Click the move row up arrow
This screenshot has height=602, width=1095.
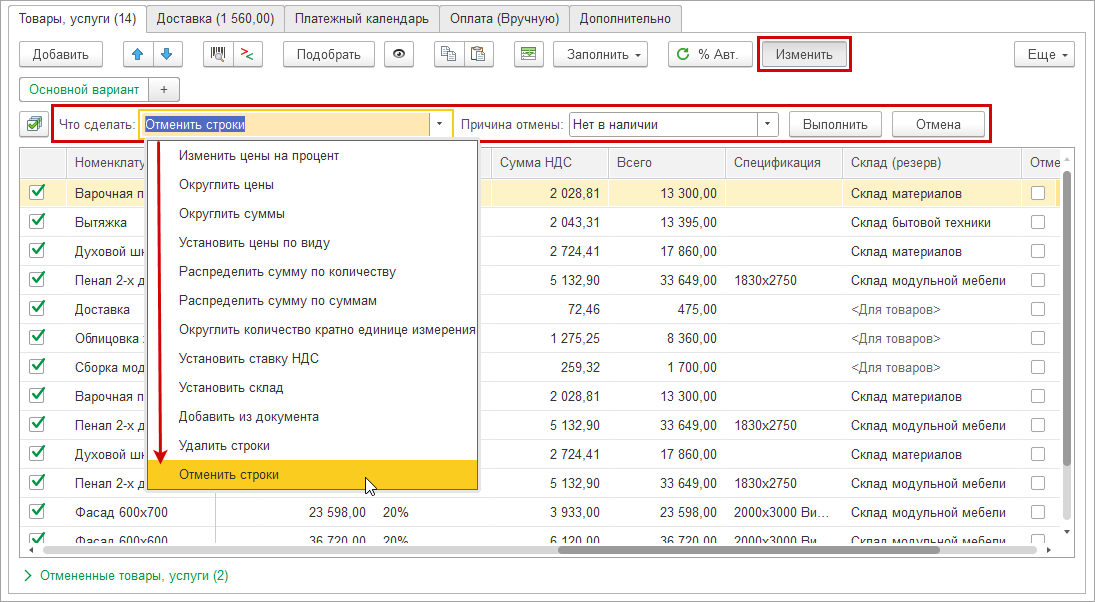click(138, 55)
